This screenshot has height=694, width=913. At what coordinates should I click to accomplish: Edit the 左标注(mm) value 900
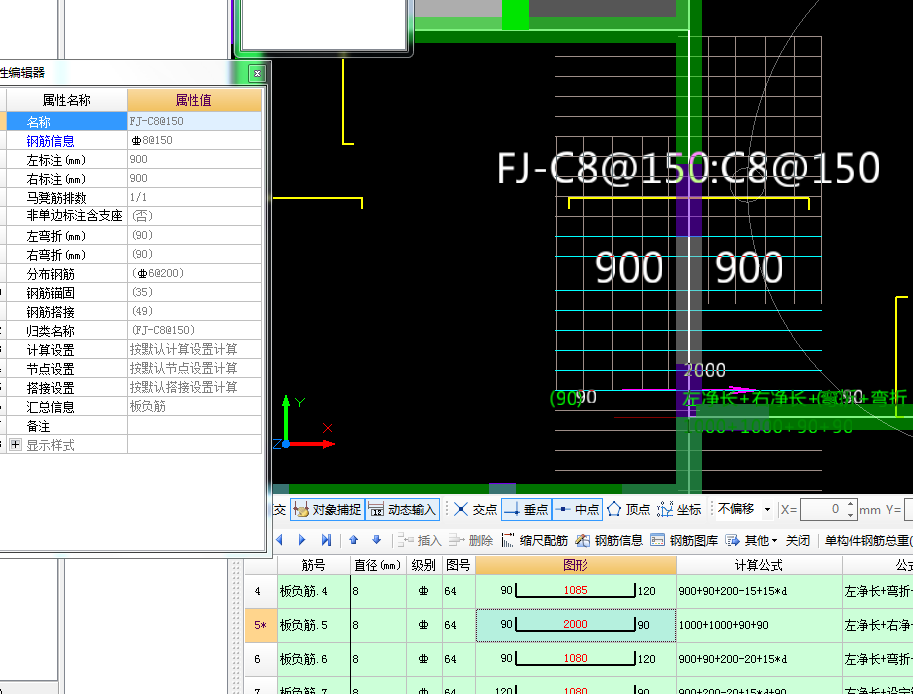coord(194,160)
